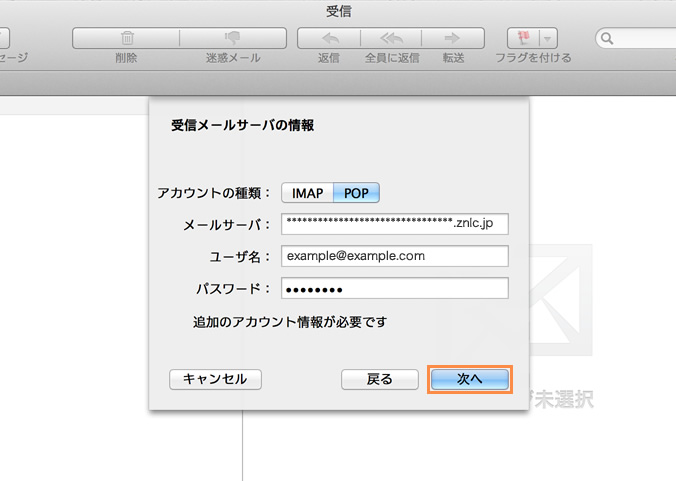This screenshot has height=481, width=676.
Task: Click the キャンセル button
Action: coord(215,379)
